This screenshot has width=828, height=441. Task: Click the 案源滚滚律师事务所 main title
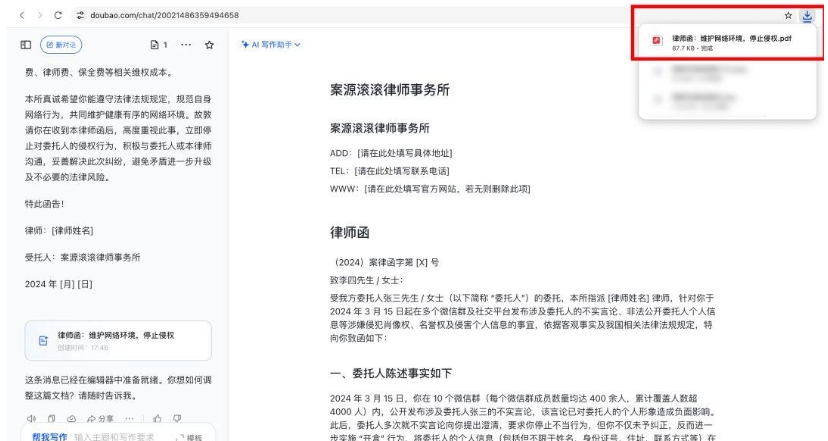pyautogui.click(x=390, y=90)
